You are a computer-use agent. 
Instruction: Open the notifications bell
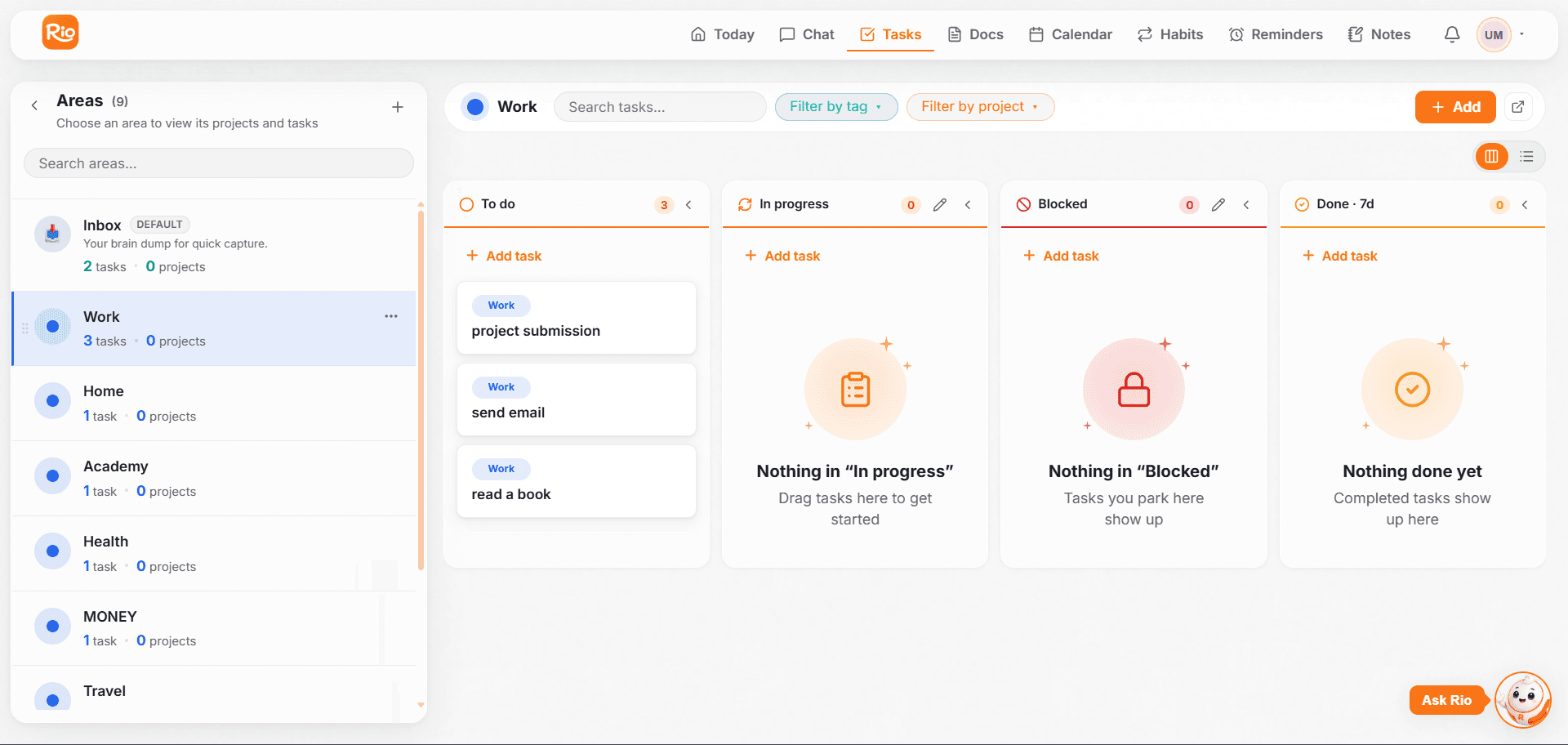coord(1452,34)
